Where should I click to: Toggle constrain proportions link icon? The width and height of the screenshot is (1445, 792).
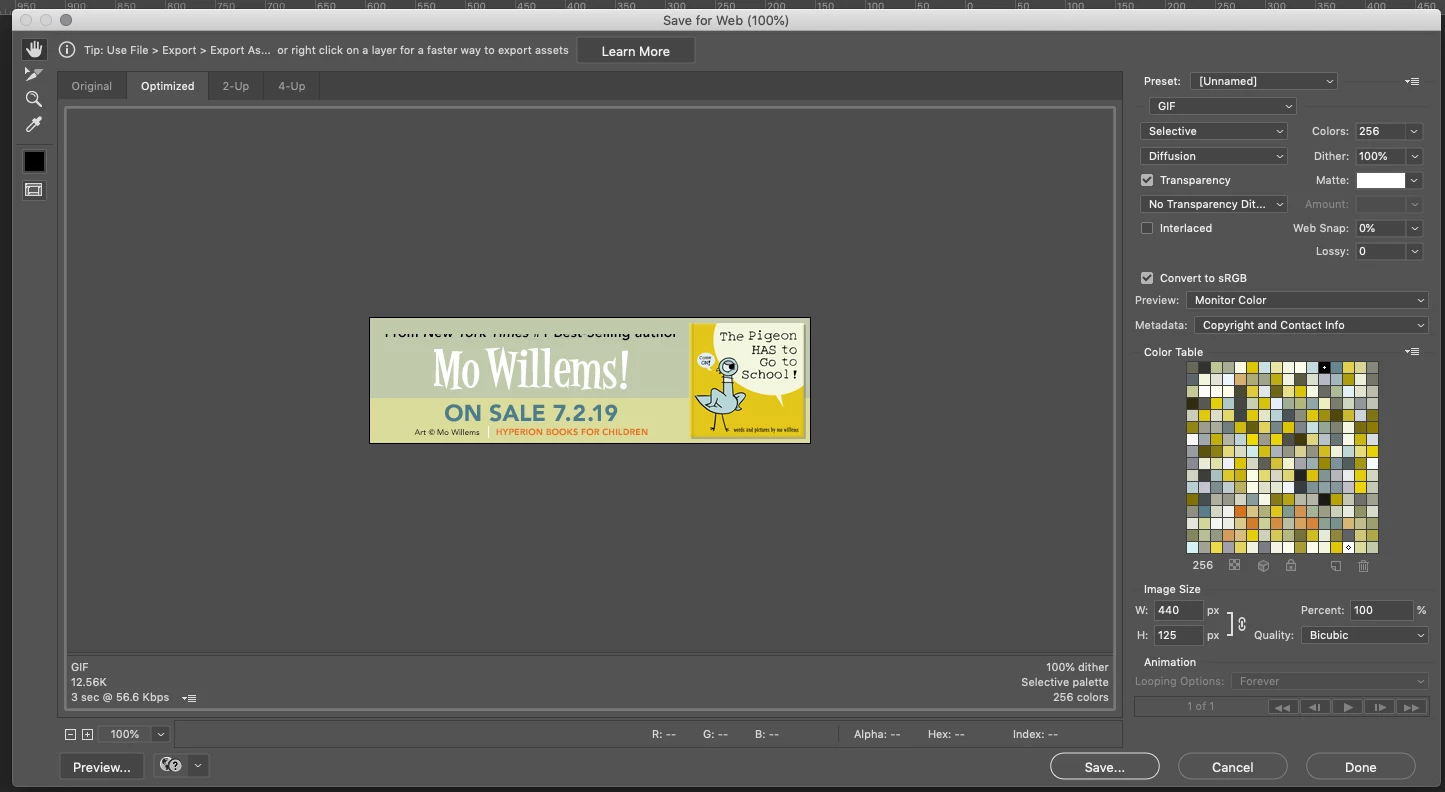pos(1242,623)
